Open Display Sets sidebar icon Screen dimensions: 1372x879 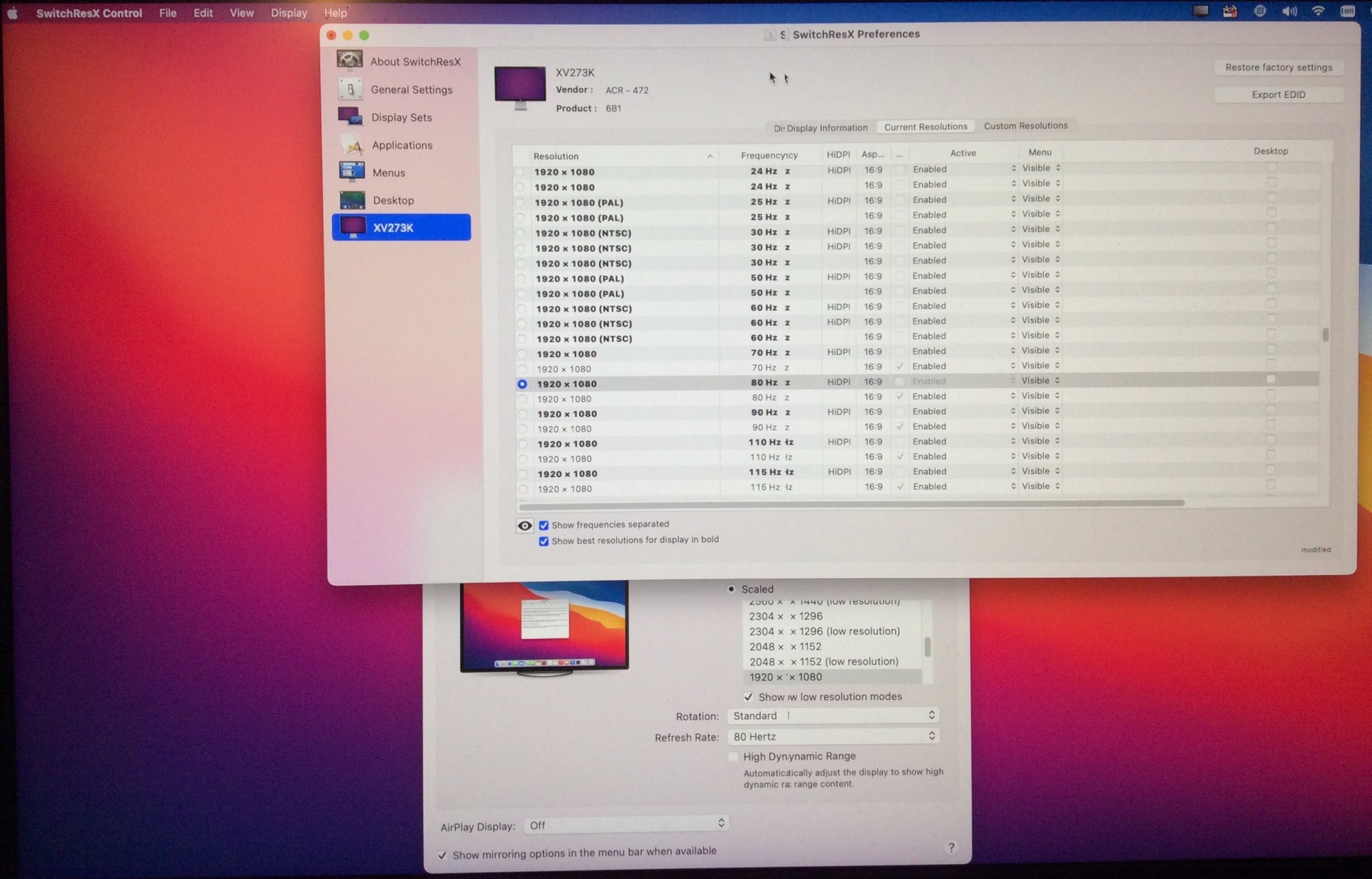pyautogui.click(x=351, y=117)
